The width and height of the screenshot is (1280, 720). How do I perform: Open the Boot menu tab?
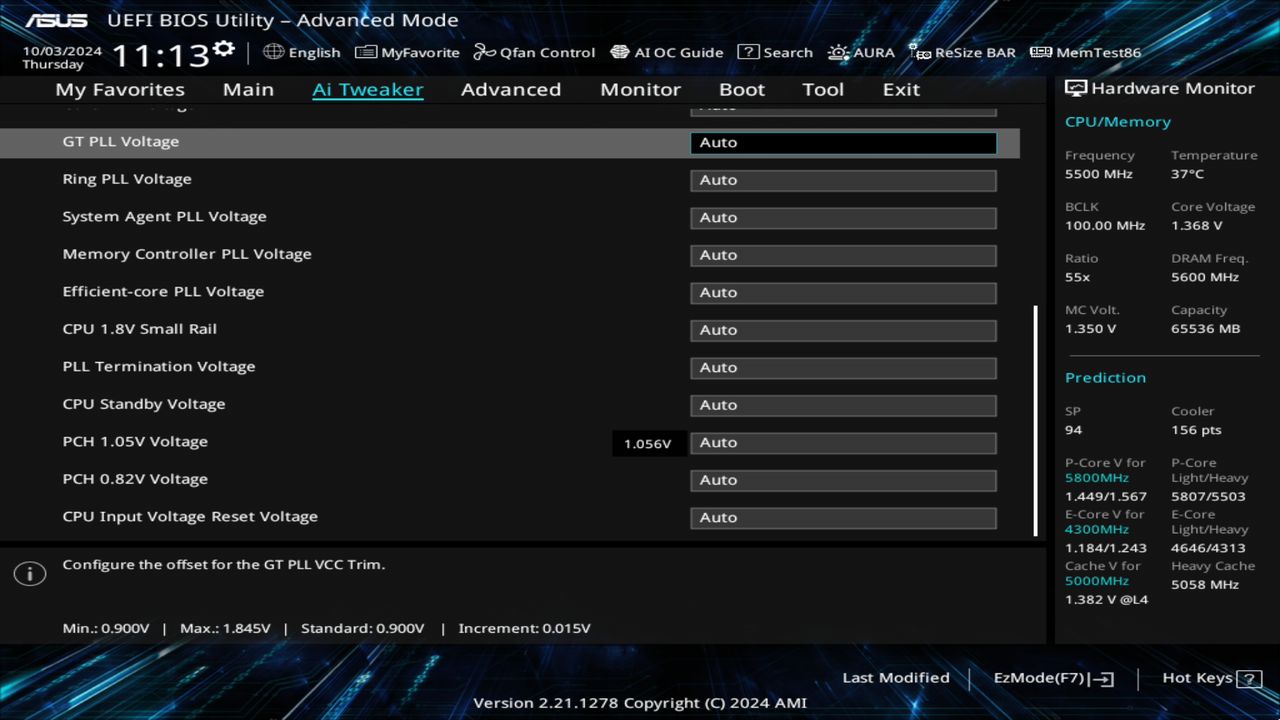(742, 89)
